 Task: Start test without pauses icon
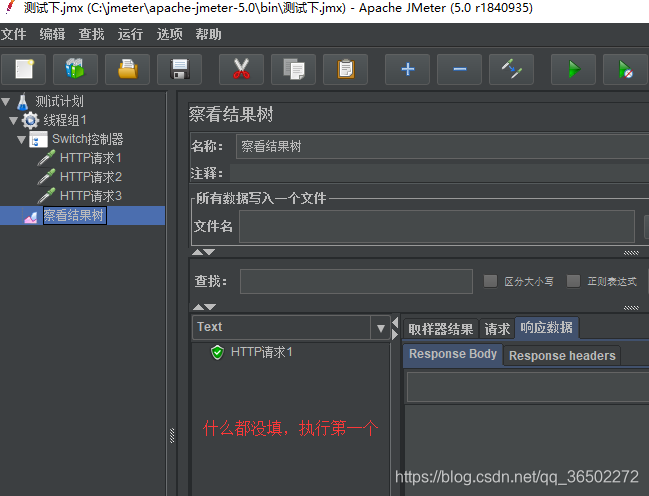pyautogui.click(x=625, y=69)
